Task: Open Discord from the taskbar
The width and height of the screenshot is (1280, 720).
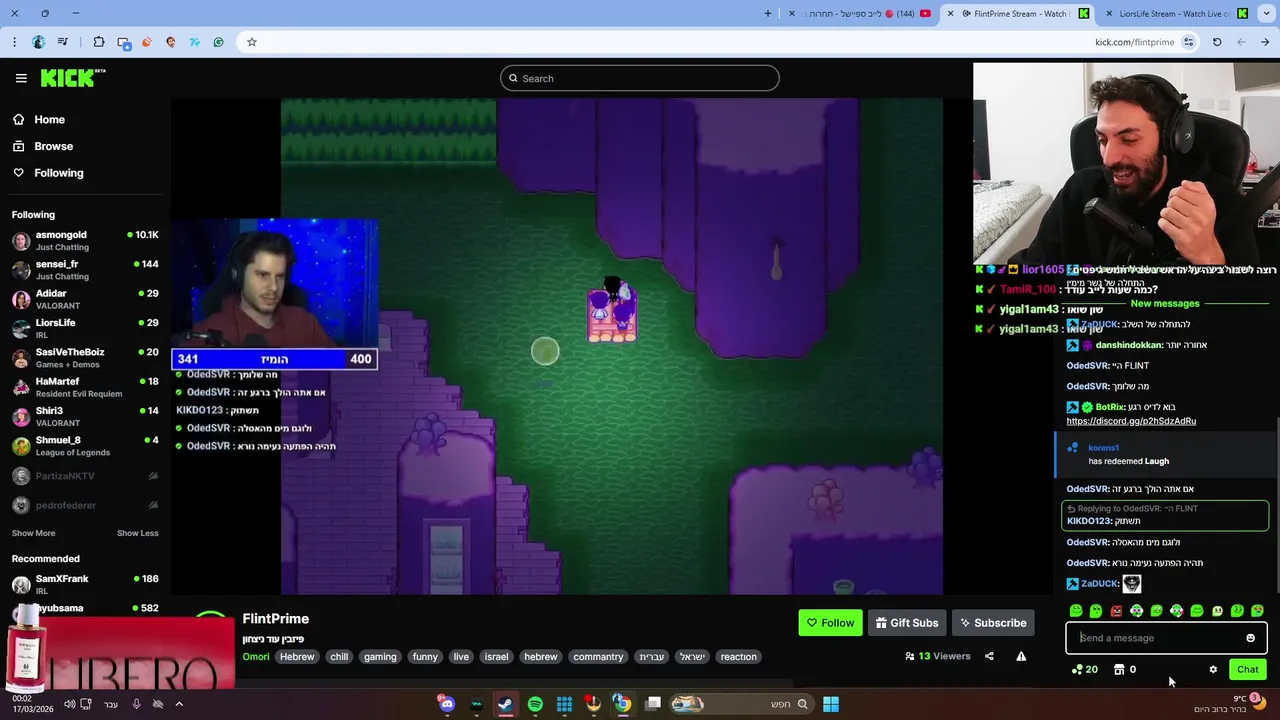Action: [x=447, y=704]
